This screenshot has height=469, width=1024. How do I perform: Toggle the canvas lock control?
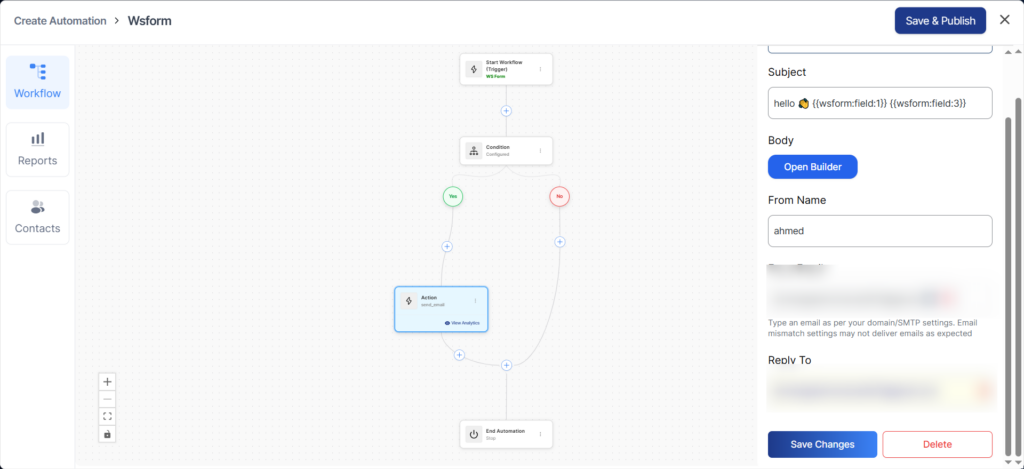tap(108, 434)
